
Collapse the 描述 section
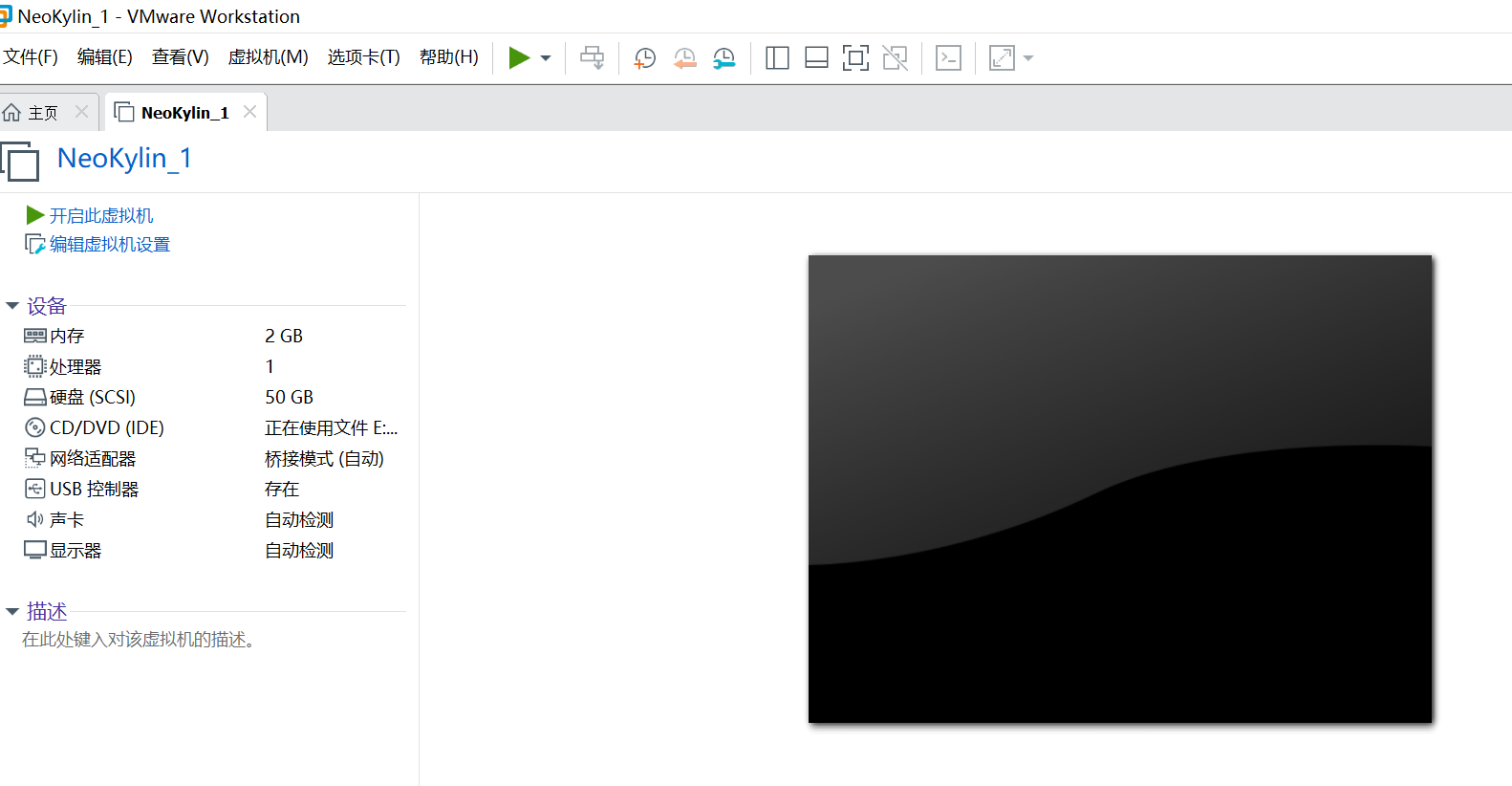[x=12, y=611]
